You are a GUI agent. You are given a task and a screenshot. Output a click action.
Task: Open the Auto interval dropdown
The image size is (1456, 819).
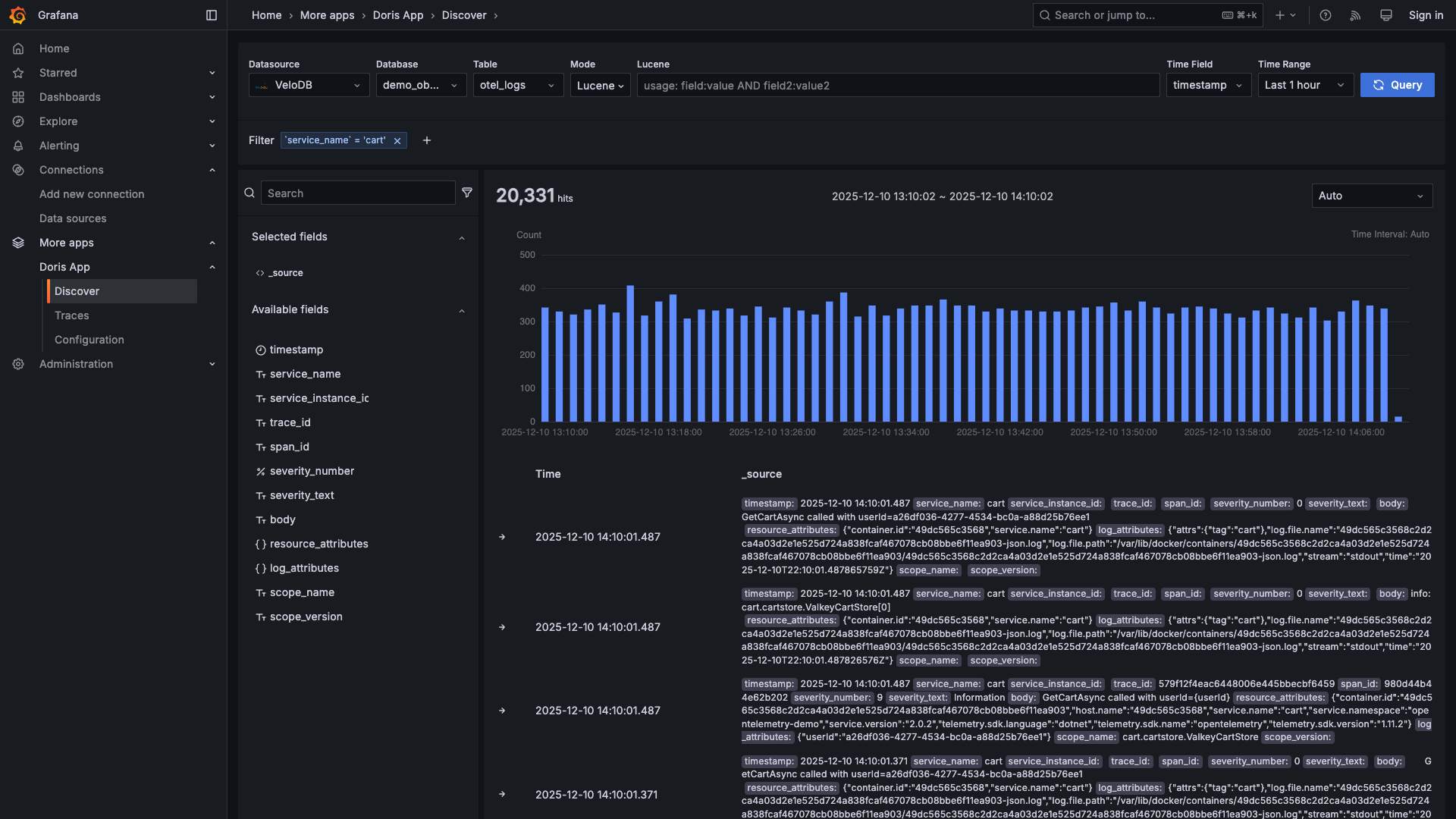coord(1371,196)
